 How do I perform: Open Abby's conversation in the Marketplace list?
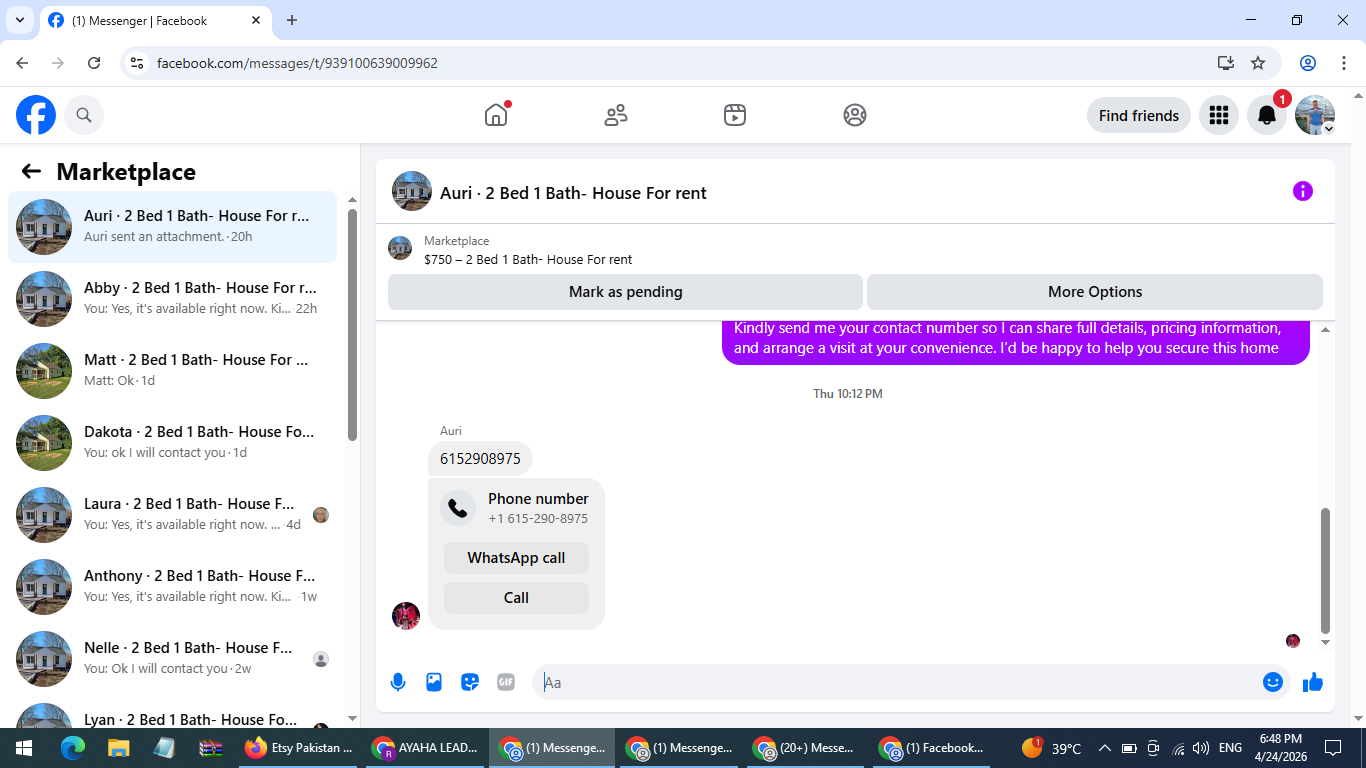(172, 299)
